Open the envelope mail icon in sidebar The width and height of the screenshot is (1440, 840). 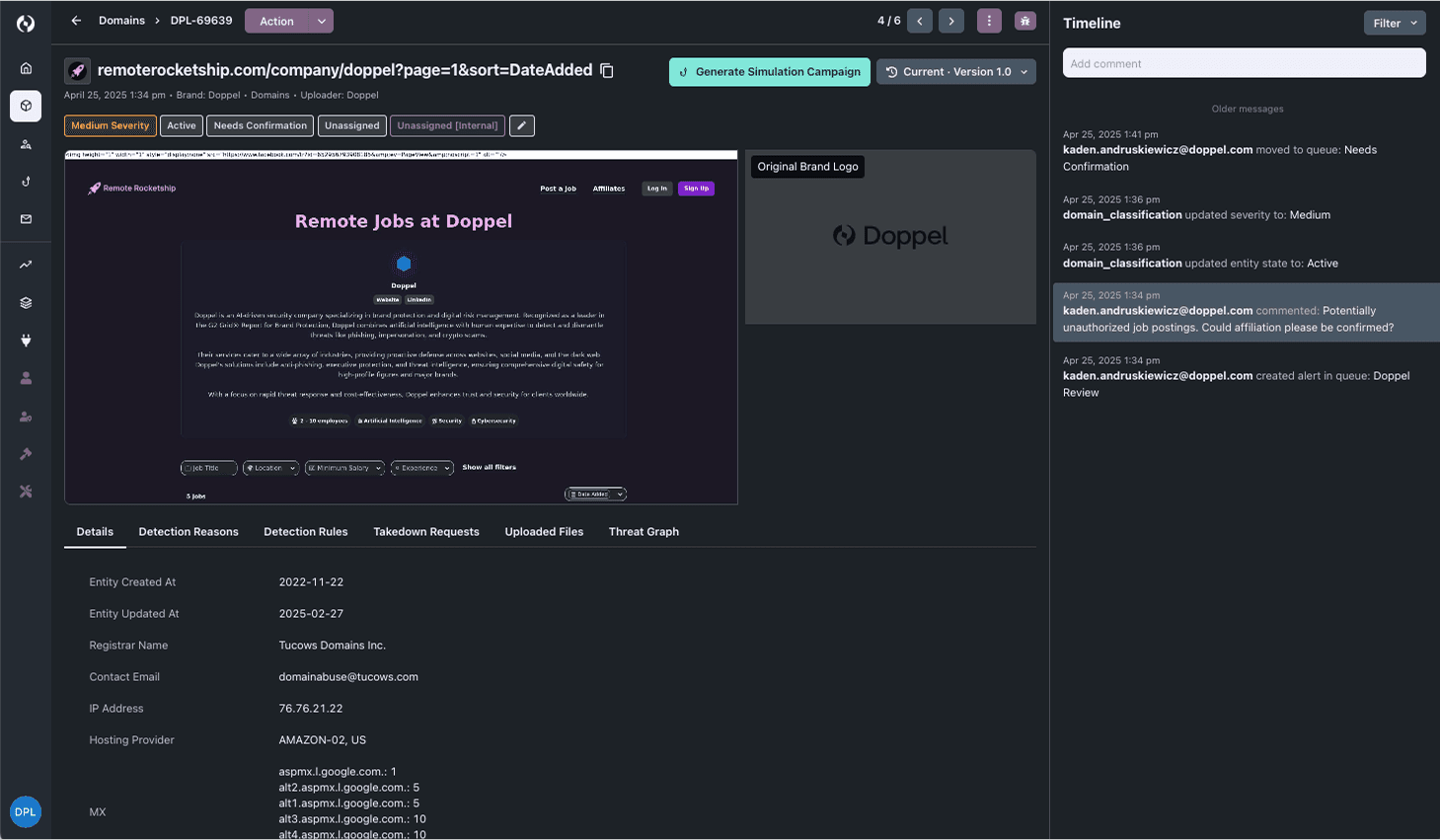click(26, 219)
